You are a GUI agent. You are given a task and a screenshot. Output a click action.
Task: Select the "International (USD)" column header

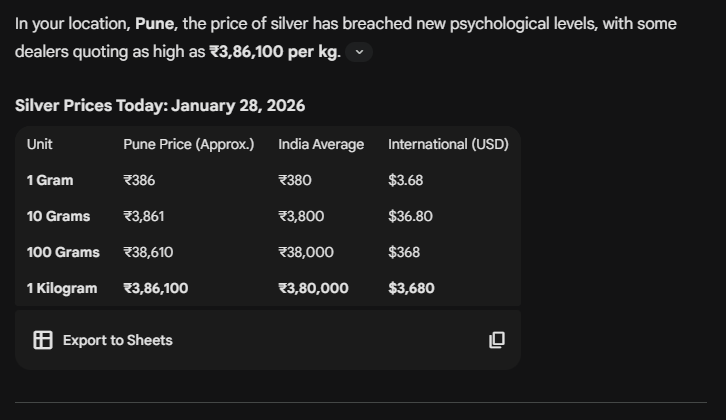(x=448, y=144)
